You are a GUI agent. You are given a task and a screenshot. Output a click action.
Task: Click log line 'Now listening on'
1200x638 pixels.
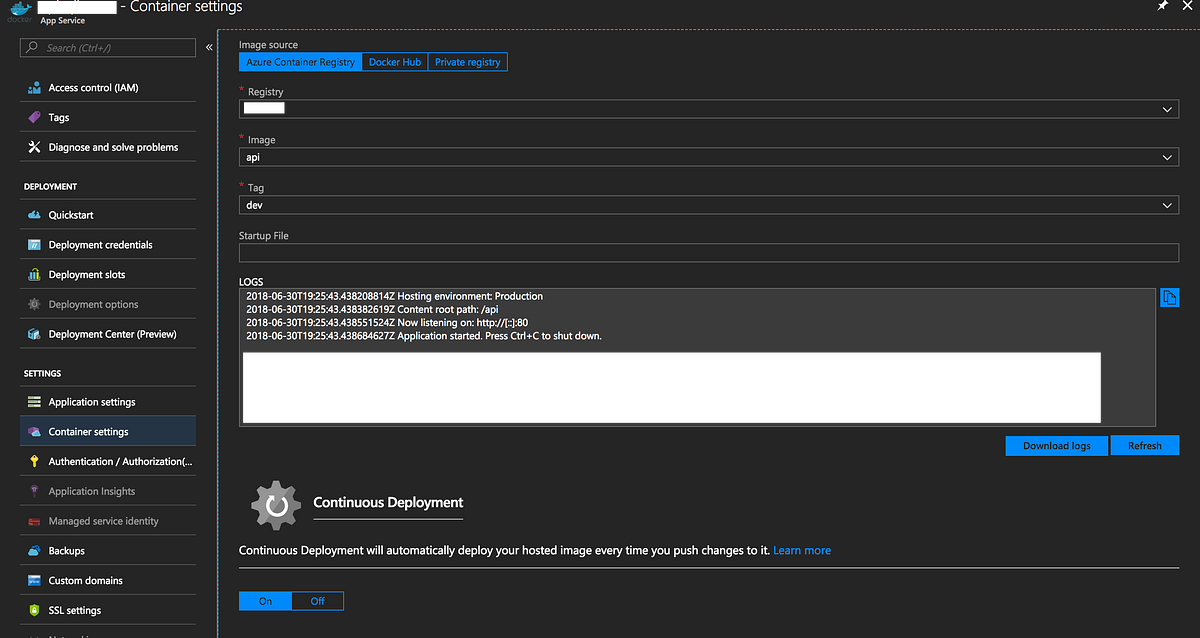click(387, 323)
